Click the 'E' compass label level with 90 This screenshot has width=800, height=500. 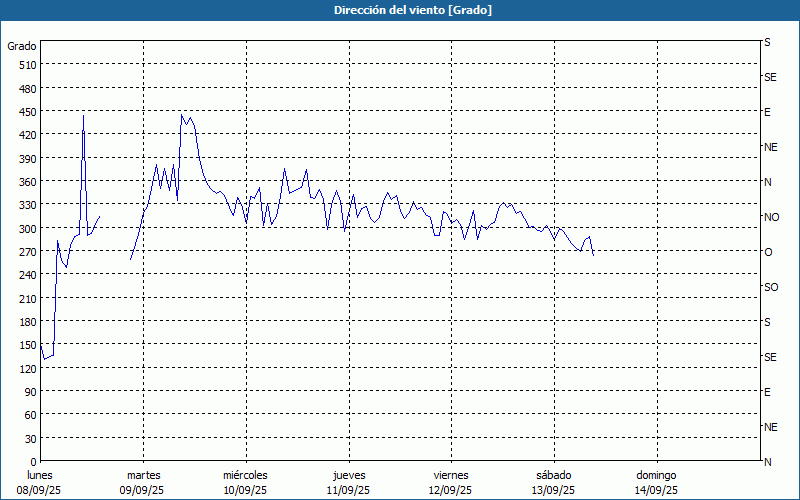point(767,392)
